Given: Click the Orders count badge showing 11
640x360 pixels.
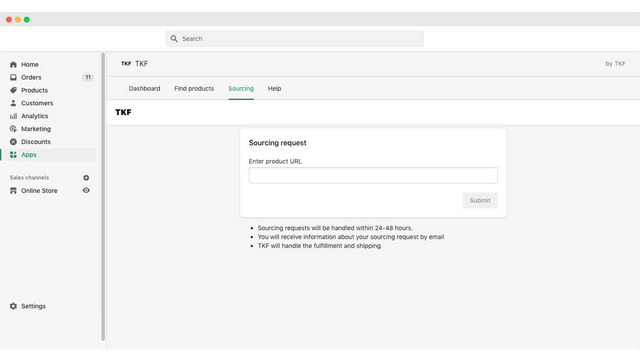Looking at the screenshot, I should coord(88,77).
